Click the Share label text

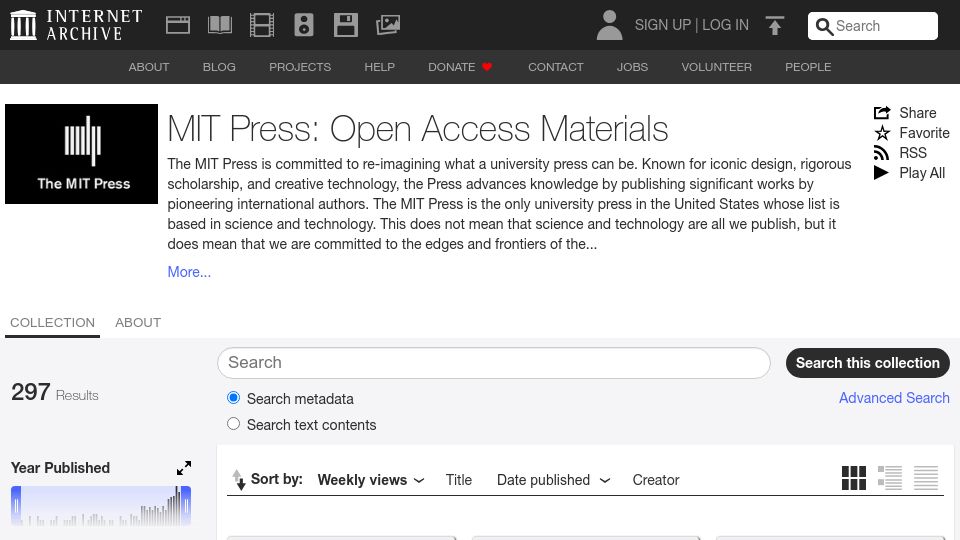[918, 113]
